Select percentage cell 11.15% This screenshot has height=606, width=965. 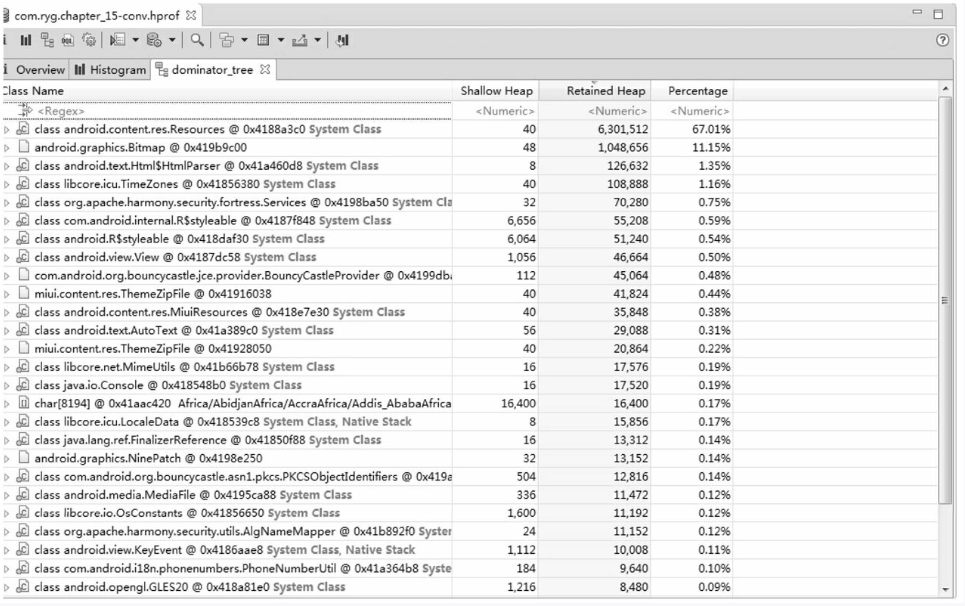(x=711, y=147)
